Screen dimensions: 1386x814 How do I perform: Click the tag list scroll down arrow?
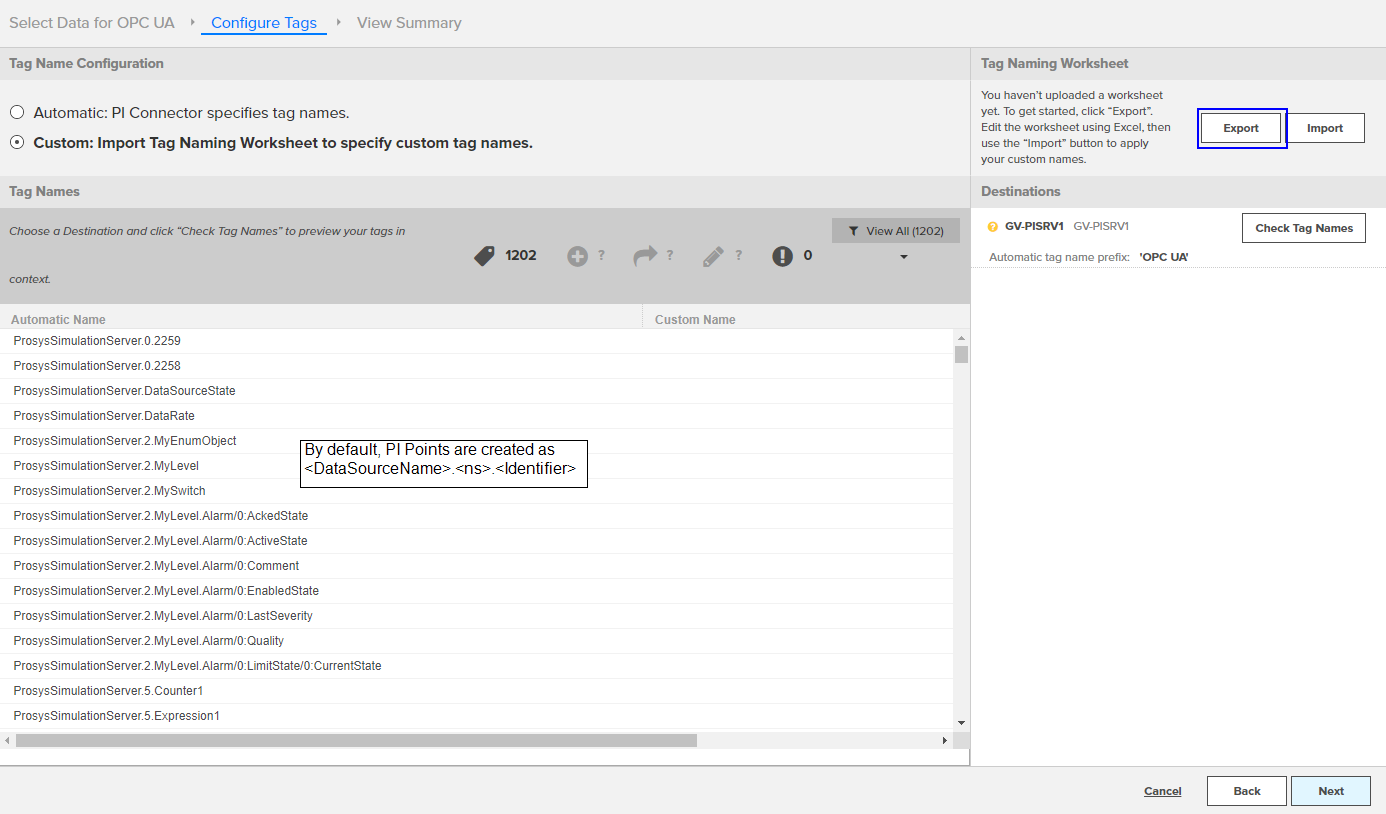[x=961, y=722]
